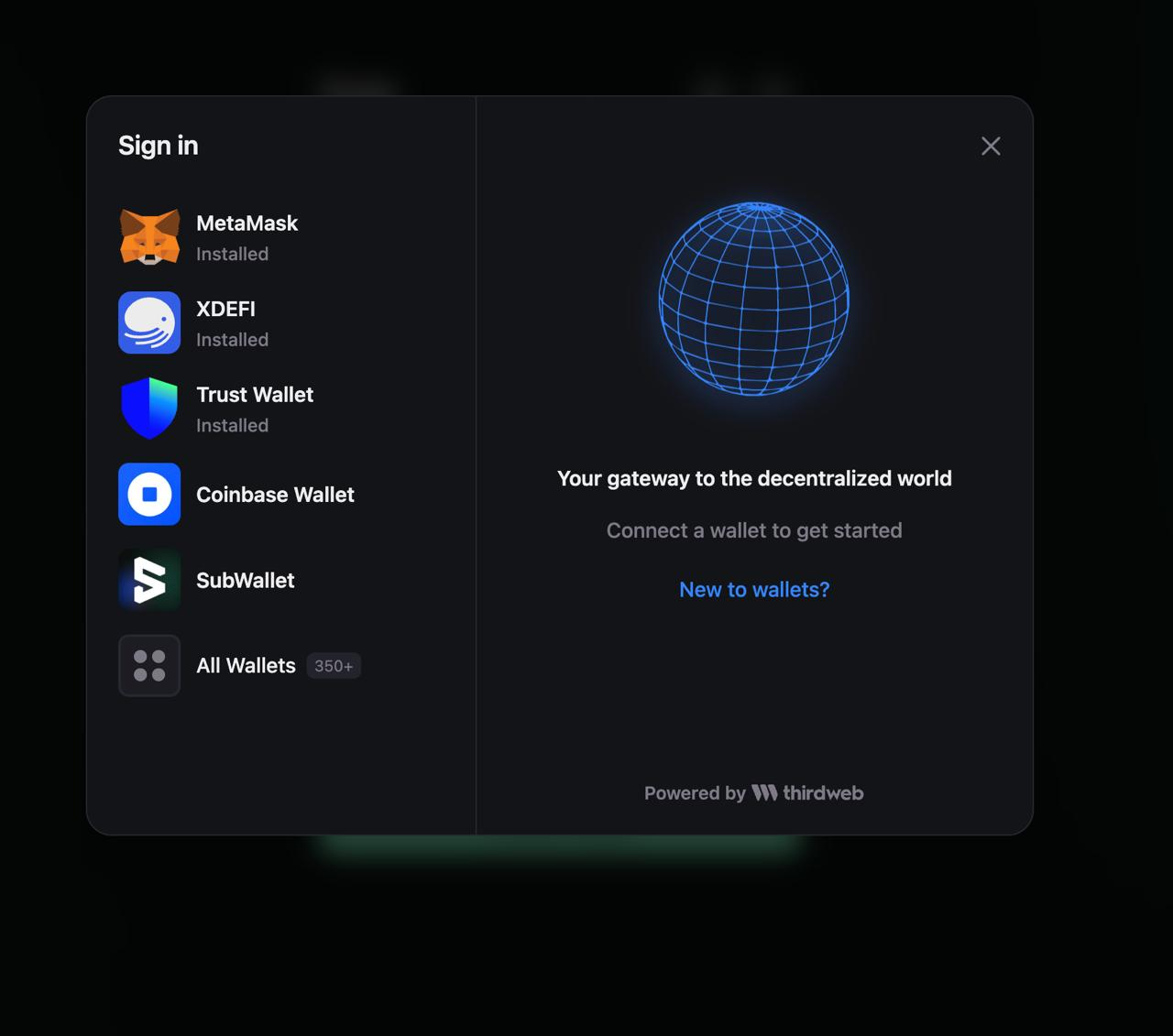Image resolution: width=1173 pixels, height=1036 pixels.
Task: Click the "Installed" status under MetaMask
Action: coord(232,254)
